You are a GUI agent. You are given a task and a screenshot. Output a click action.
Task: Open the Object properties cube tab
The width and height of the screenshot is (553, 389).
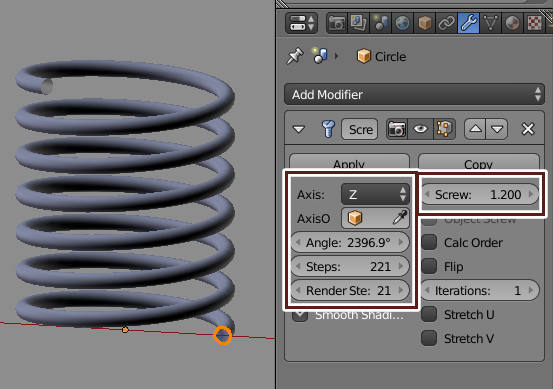click(425, 23)
